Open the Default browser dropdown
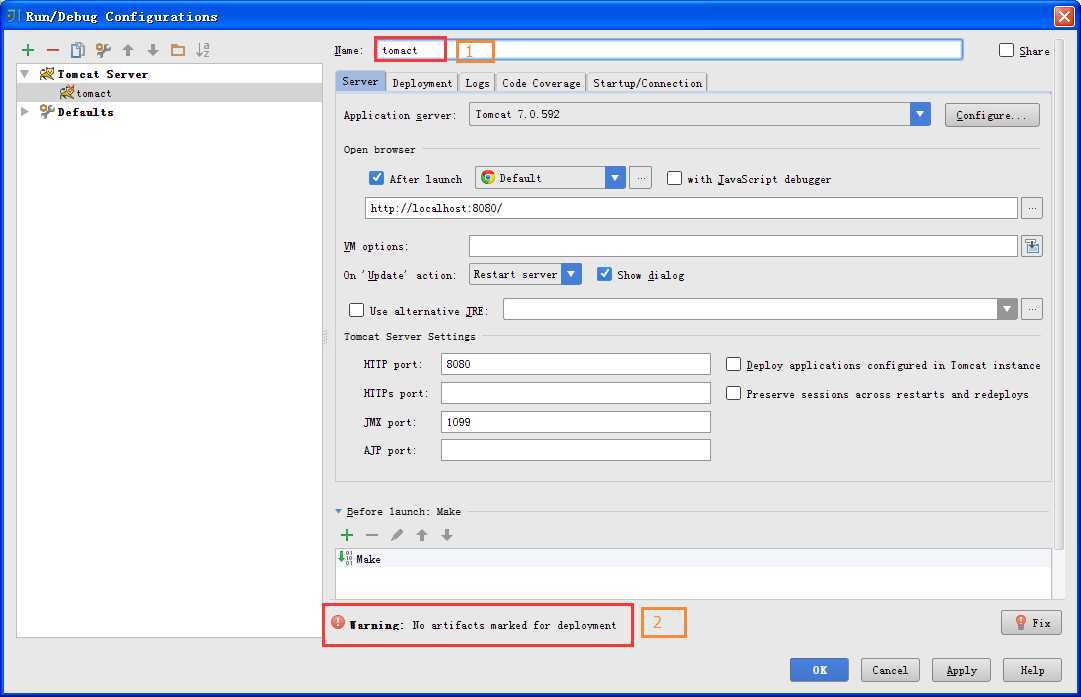Screen dimensions: 1081x697 coord(615,178)
